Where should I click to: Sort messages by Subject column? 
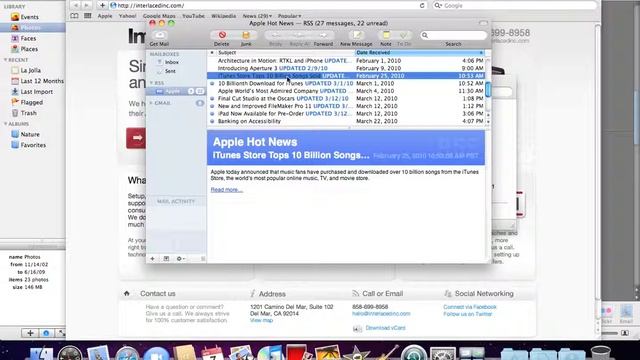tap(285, 53)
